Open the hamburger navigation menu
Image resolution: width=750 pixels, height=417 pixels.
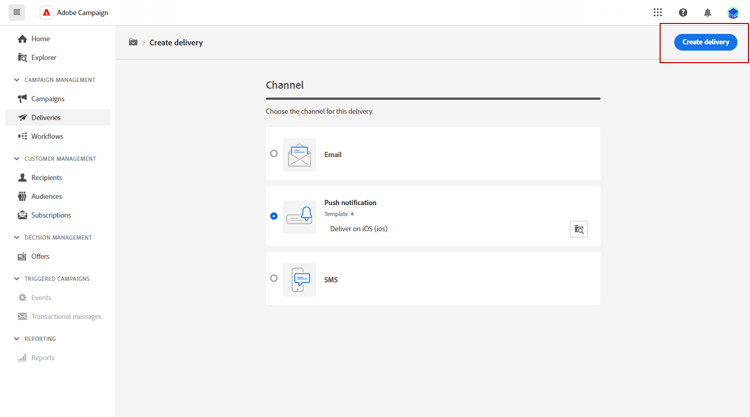tap(17, 13)
